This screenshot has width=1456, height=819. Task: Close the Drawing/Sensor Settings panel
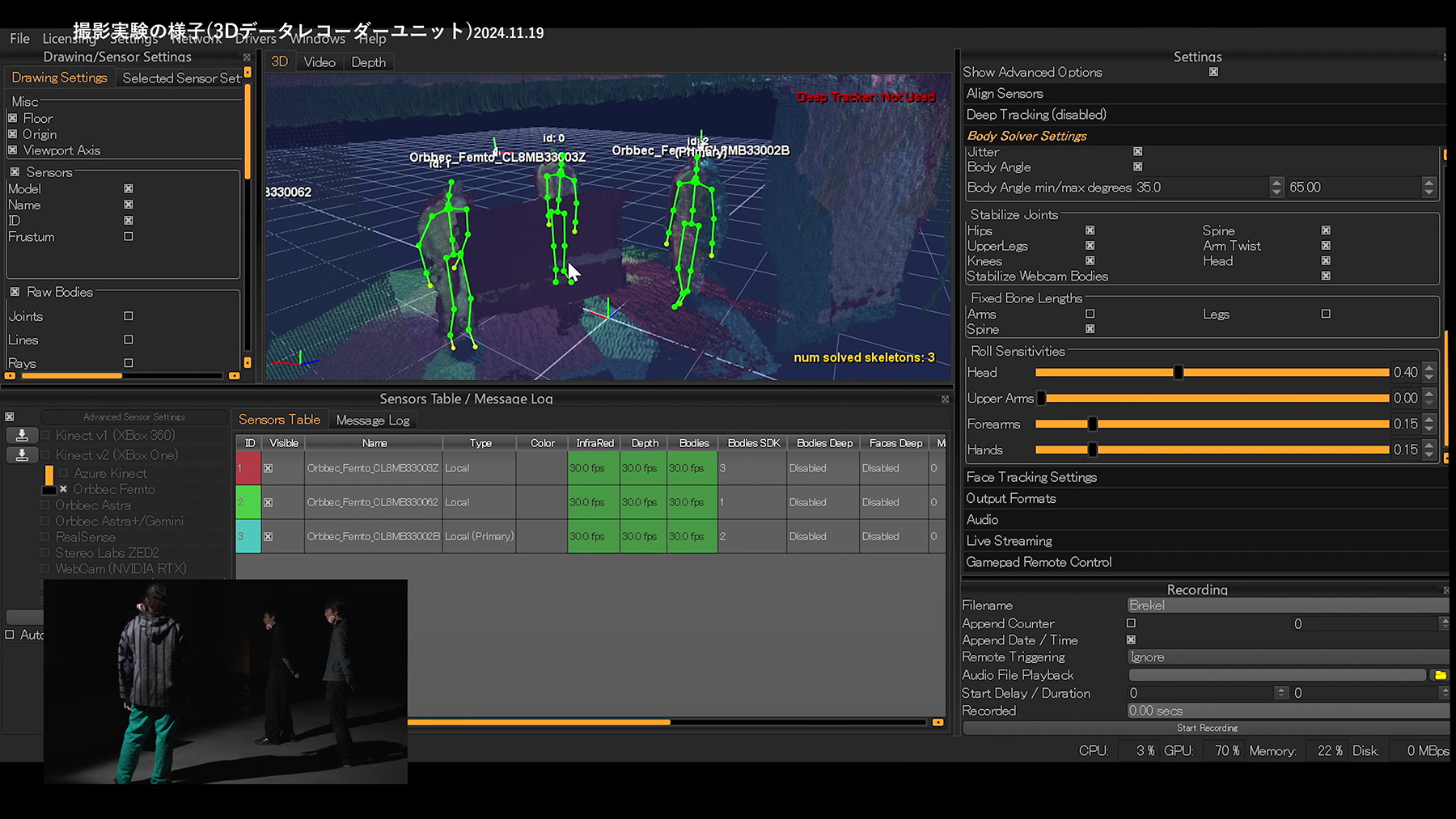pos(247,57)
